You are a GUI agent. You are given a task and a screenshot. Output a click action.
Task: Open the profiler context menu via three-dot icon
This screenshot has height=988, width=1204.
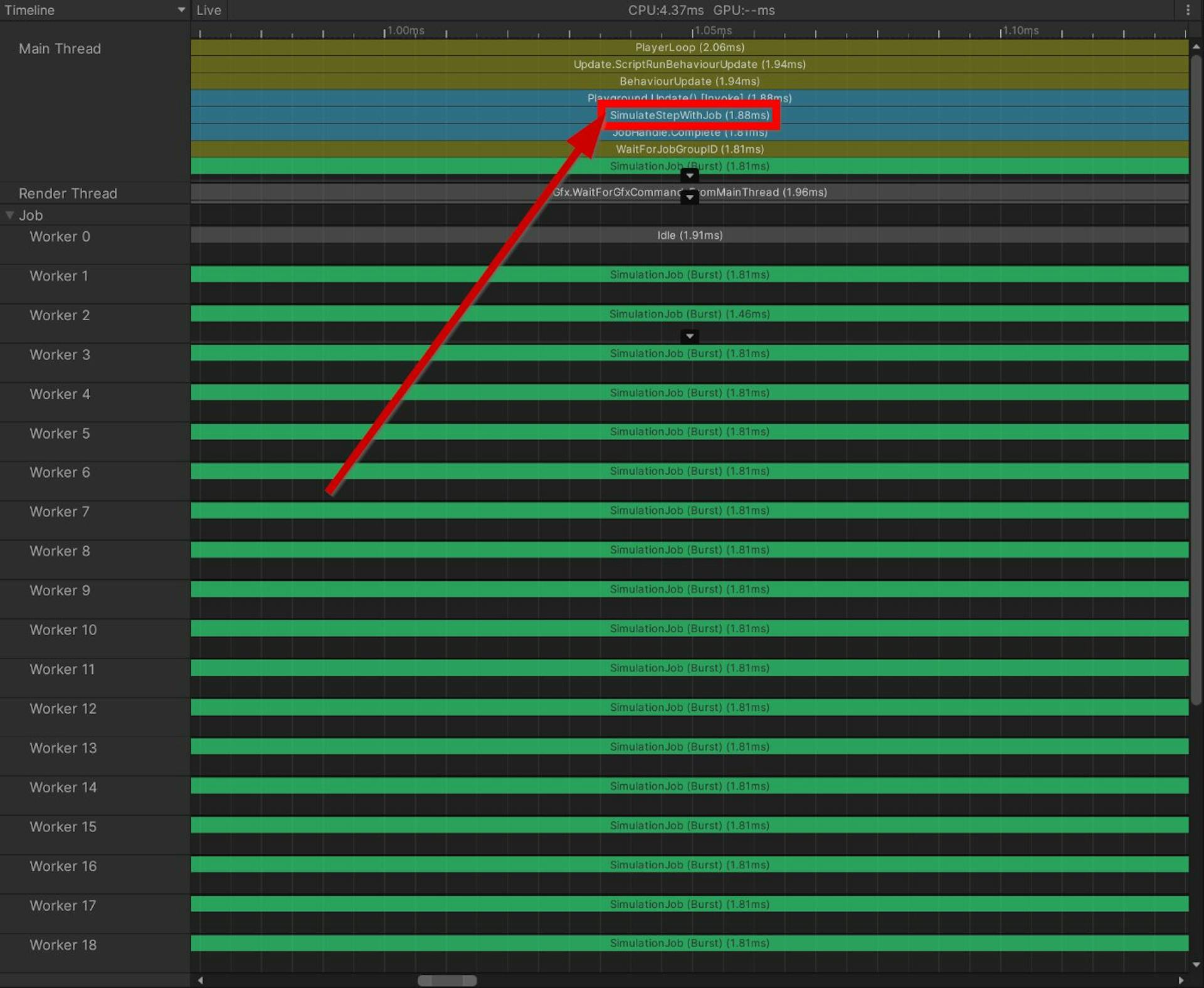pyautogui.click(x=1189, y=10)
